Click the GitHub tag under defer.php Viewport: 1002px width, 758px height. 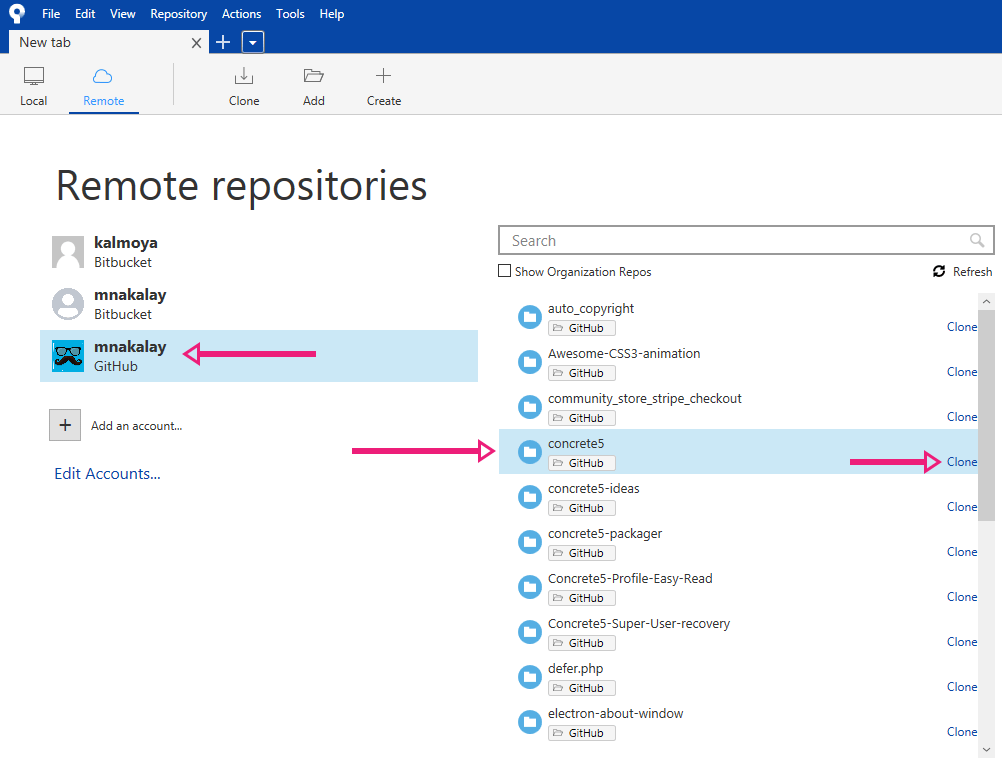(582, 688)
